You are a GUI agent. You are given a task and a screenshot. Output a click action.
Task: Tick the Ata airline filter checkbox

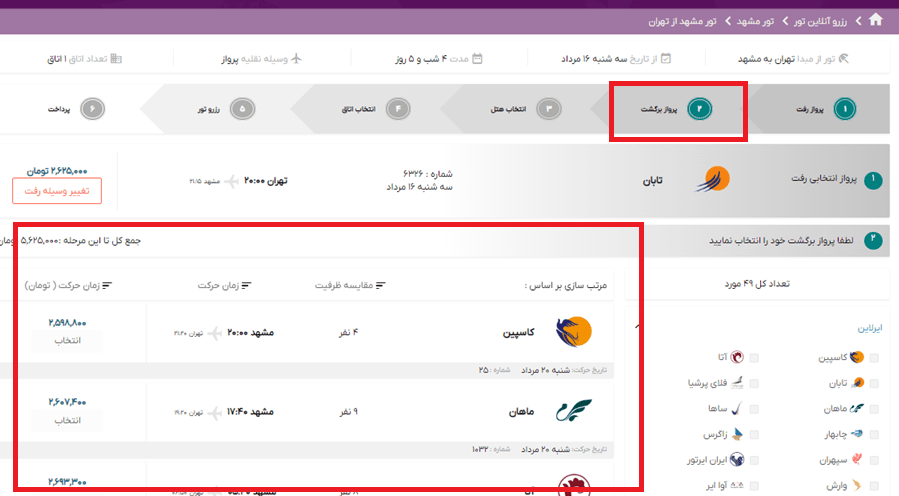click(x=754, y=358)
